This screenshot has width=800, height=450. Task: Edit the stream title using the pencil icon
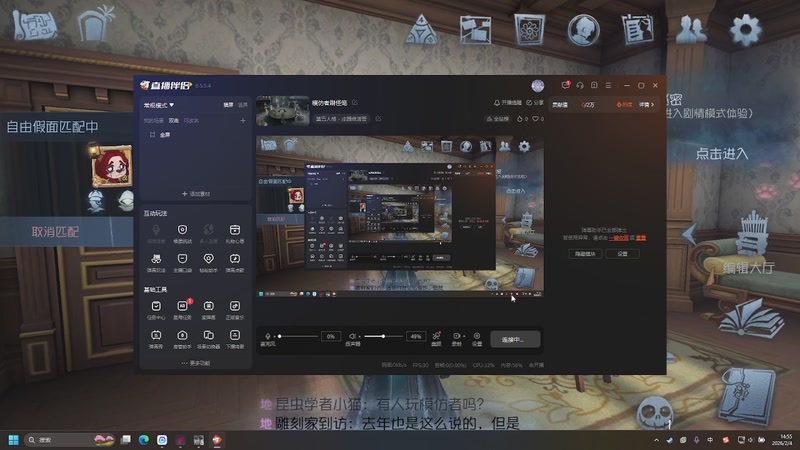coord(355,103)
